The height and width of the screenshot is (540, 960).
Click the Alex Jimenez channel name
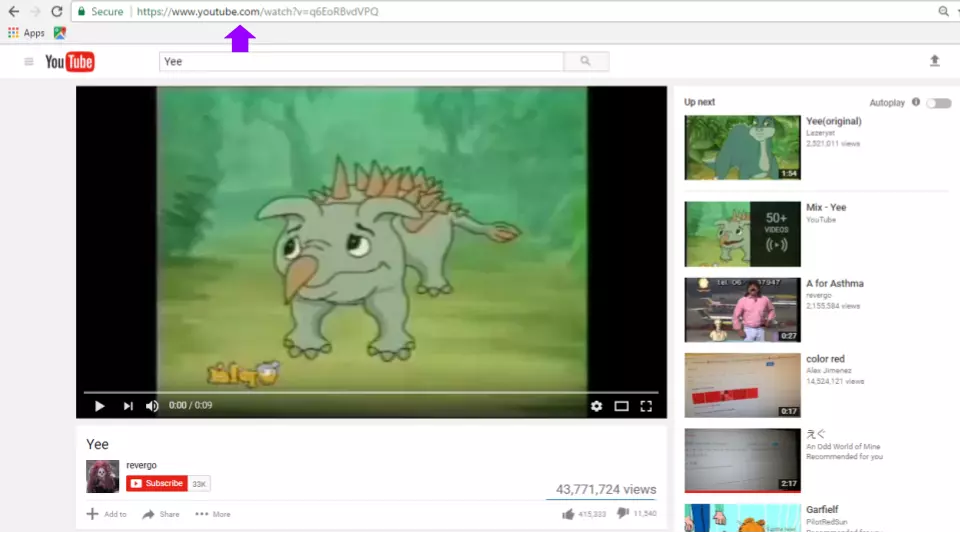(828, 370)
